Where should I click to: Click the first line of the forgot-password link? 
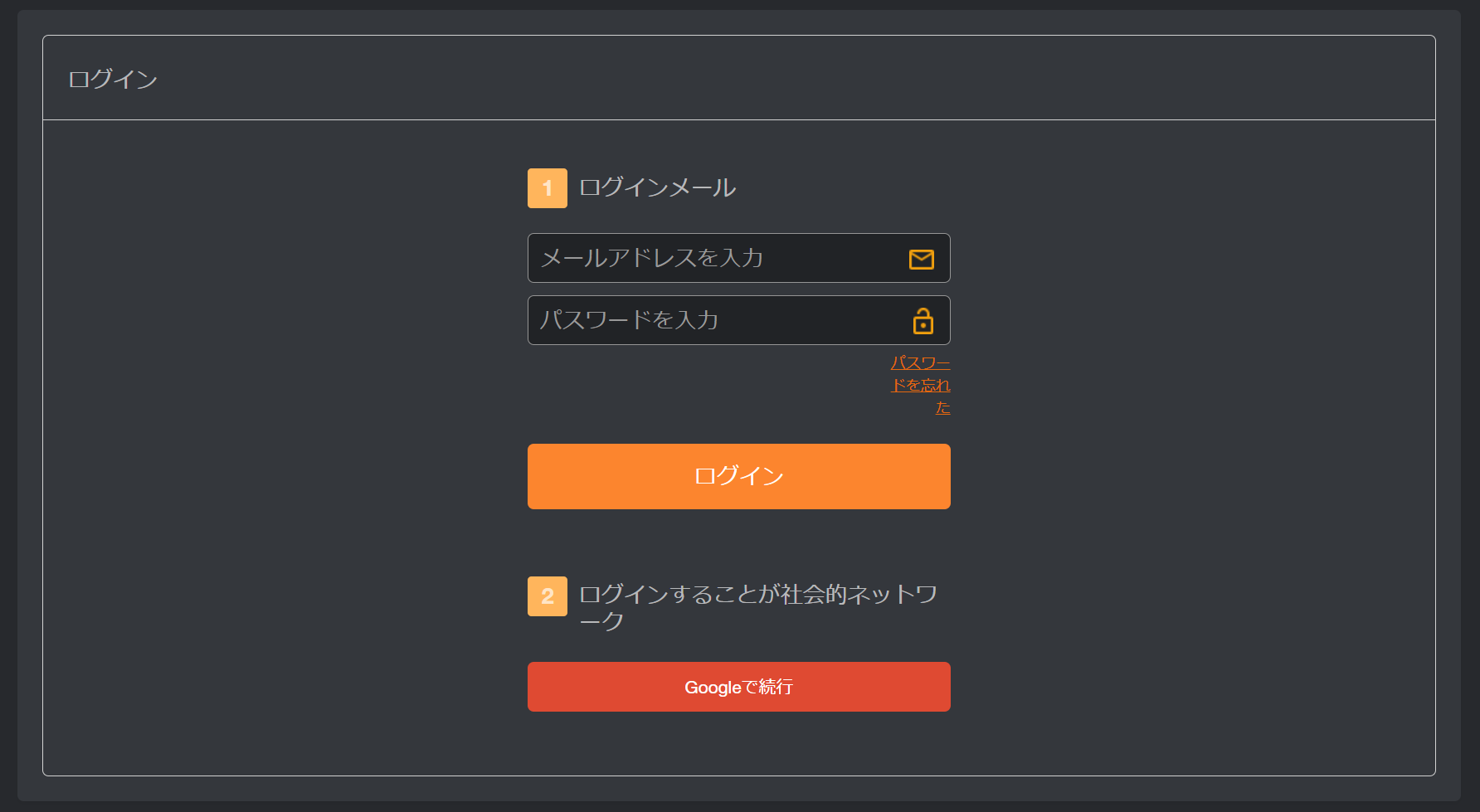click(x=921, y=362)
